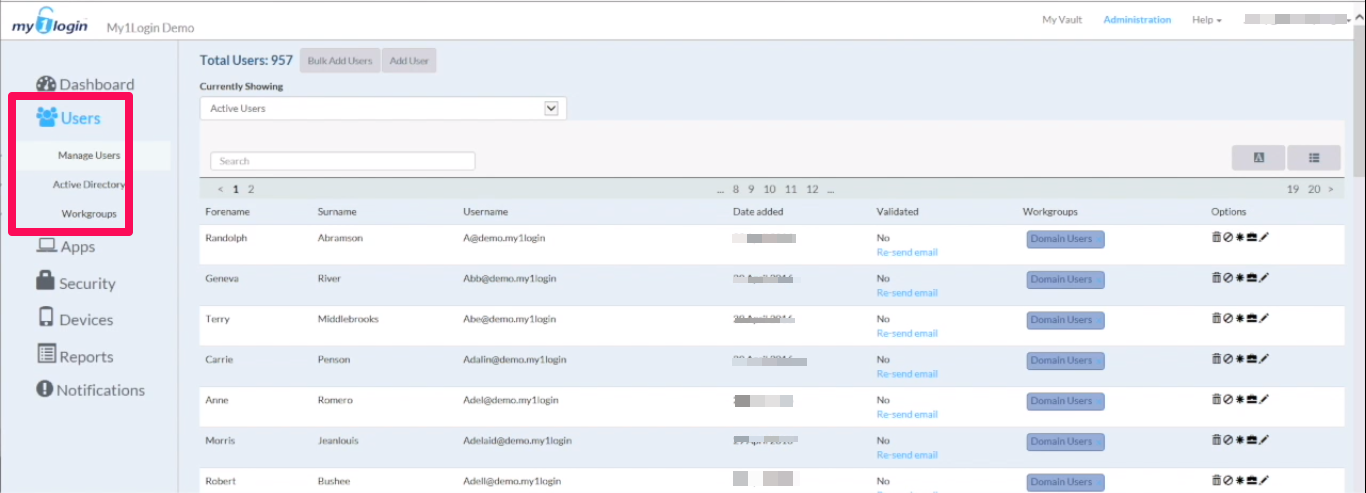1366x493 pixels.
Task: Go to My Vault in top navigation
Action: point(1062,20)
